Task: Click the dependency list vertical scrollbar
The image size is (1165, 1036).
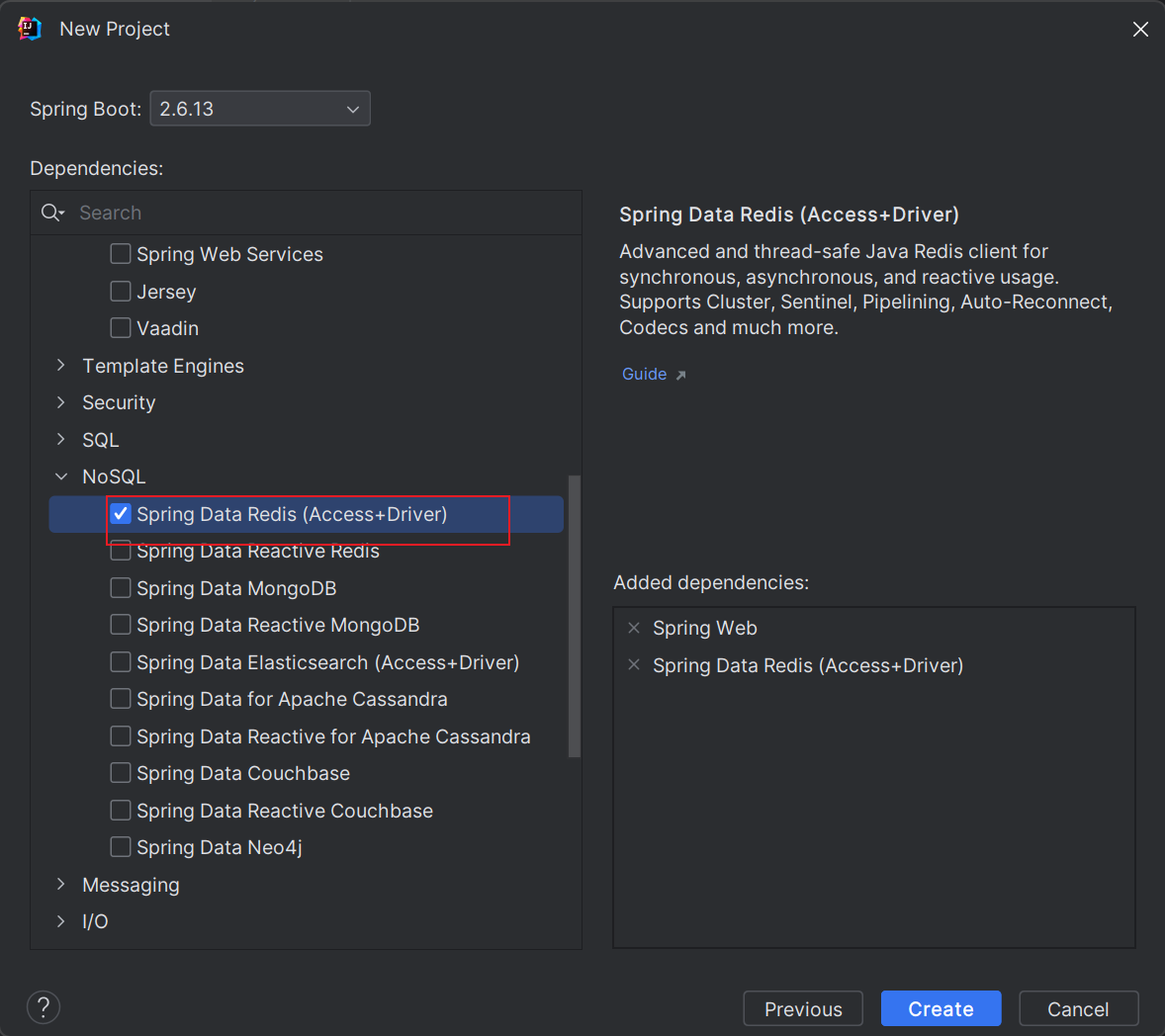Action: [x=574, y=617]
